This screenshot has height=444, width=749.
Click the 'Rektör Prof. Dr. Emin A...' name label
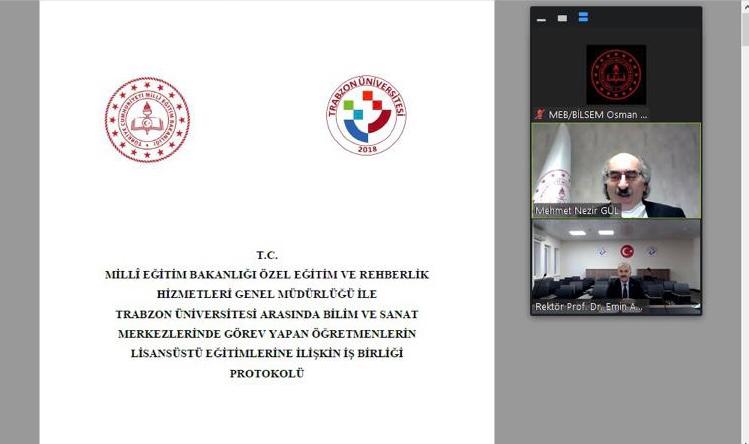[588, 307]
